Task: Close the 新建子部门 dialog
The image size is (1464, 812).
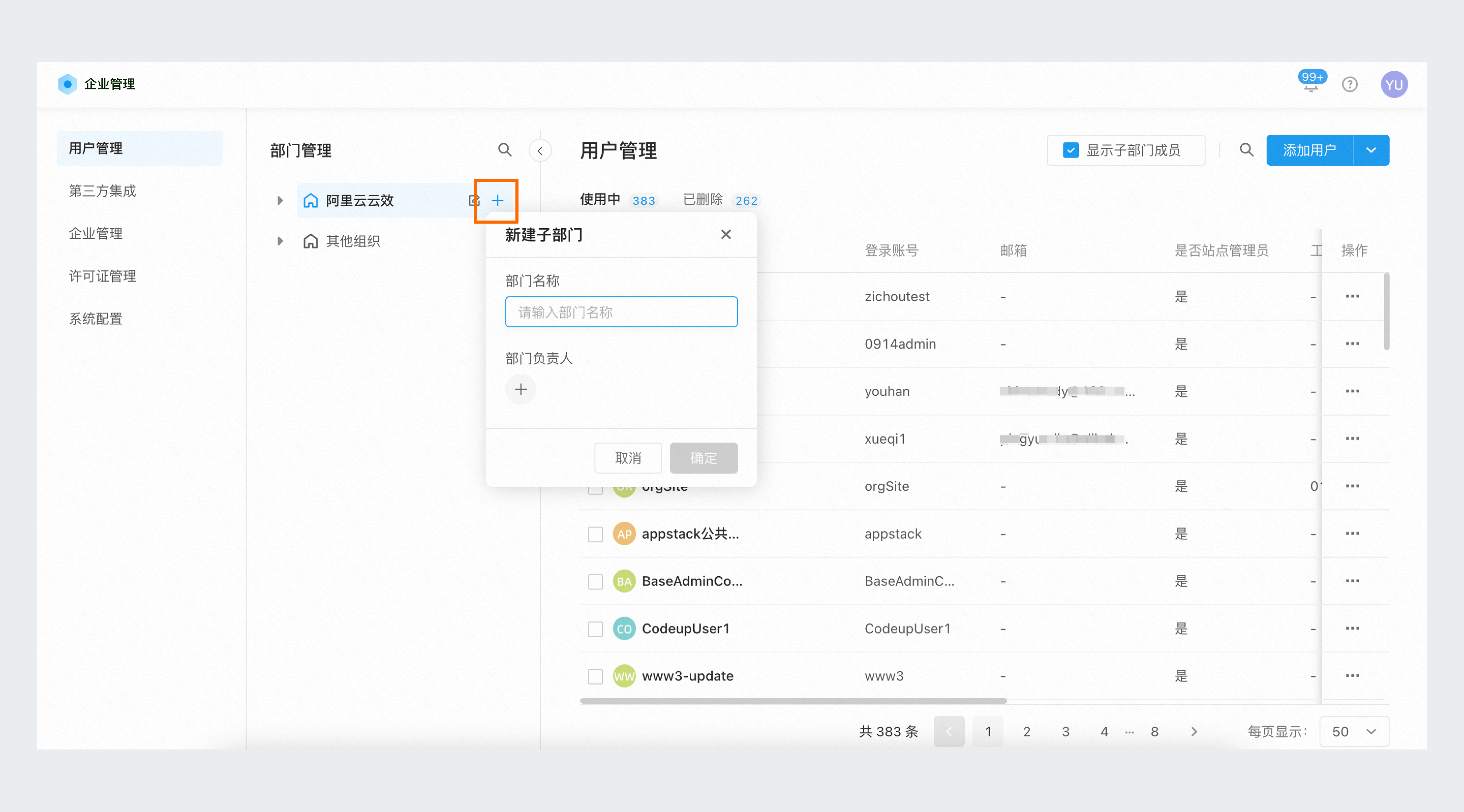Action: tap(726, 235)
